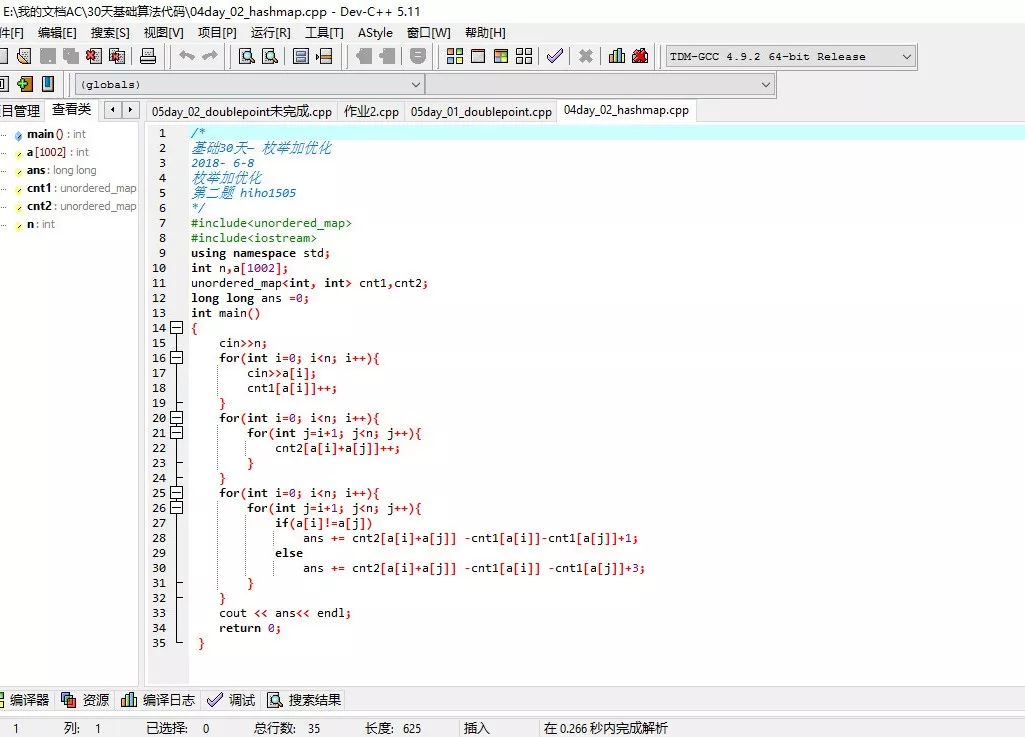1025x737 pixels.
Task: Click the Print toolbar icon
Action: click(148, 56)
